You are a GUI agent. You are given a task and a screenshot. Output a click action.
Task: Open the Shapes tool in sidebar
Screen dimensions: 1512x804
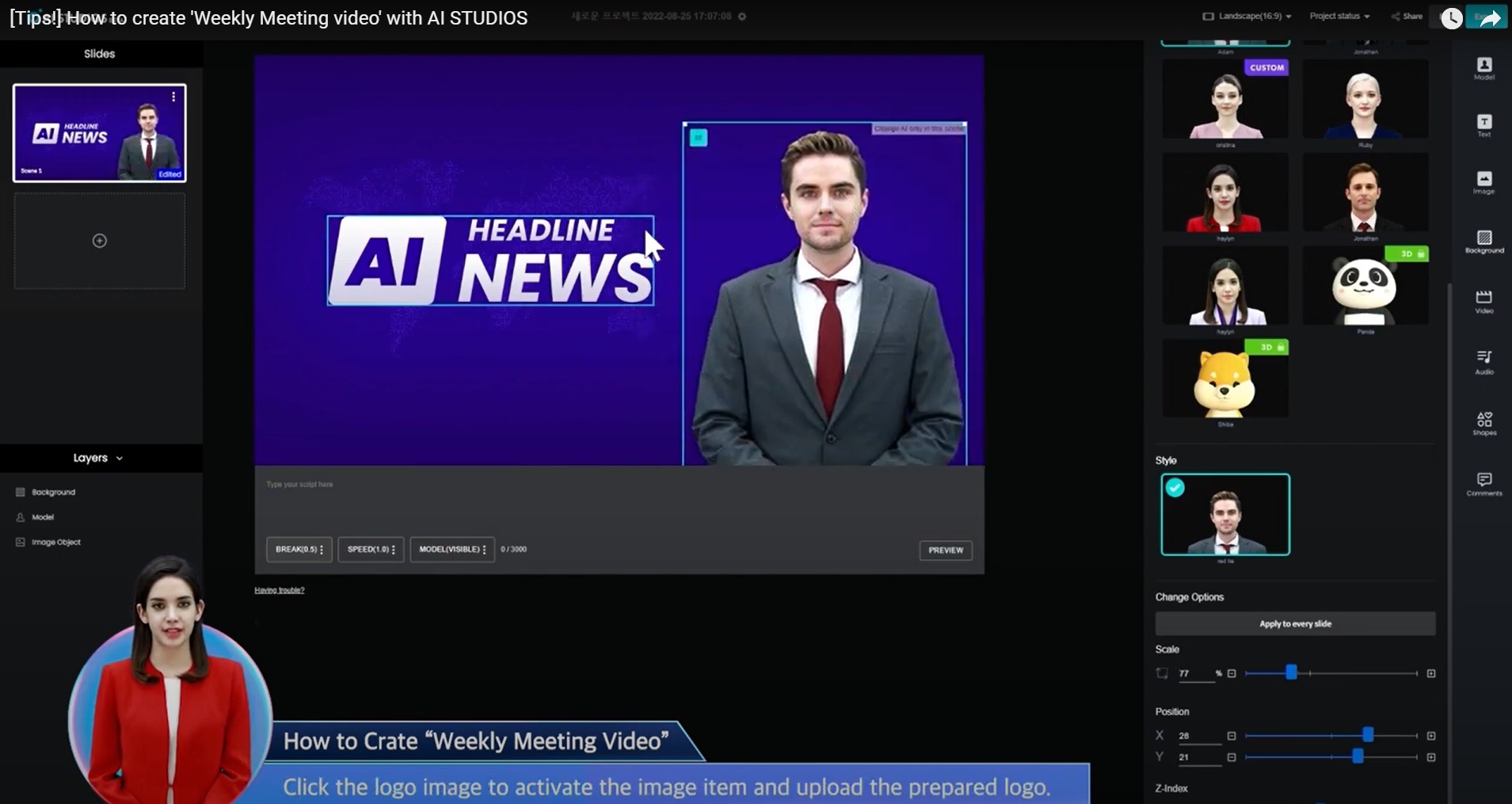(1483, 423)
